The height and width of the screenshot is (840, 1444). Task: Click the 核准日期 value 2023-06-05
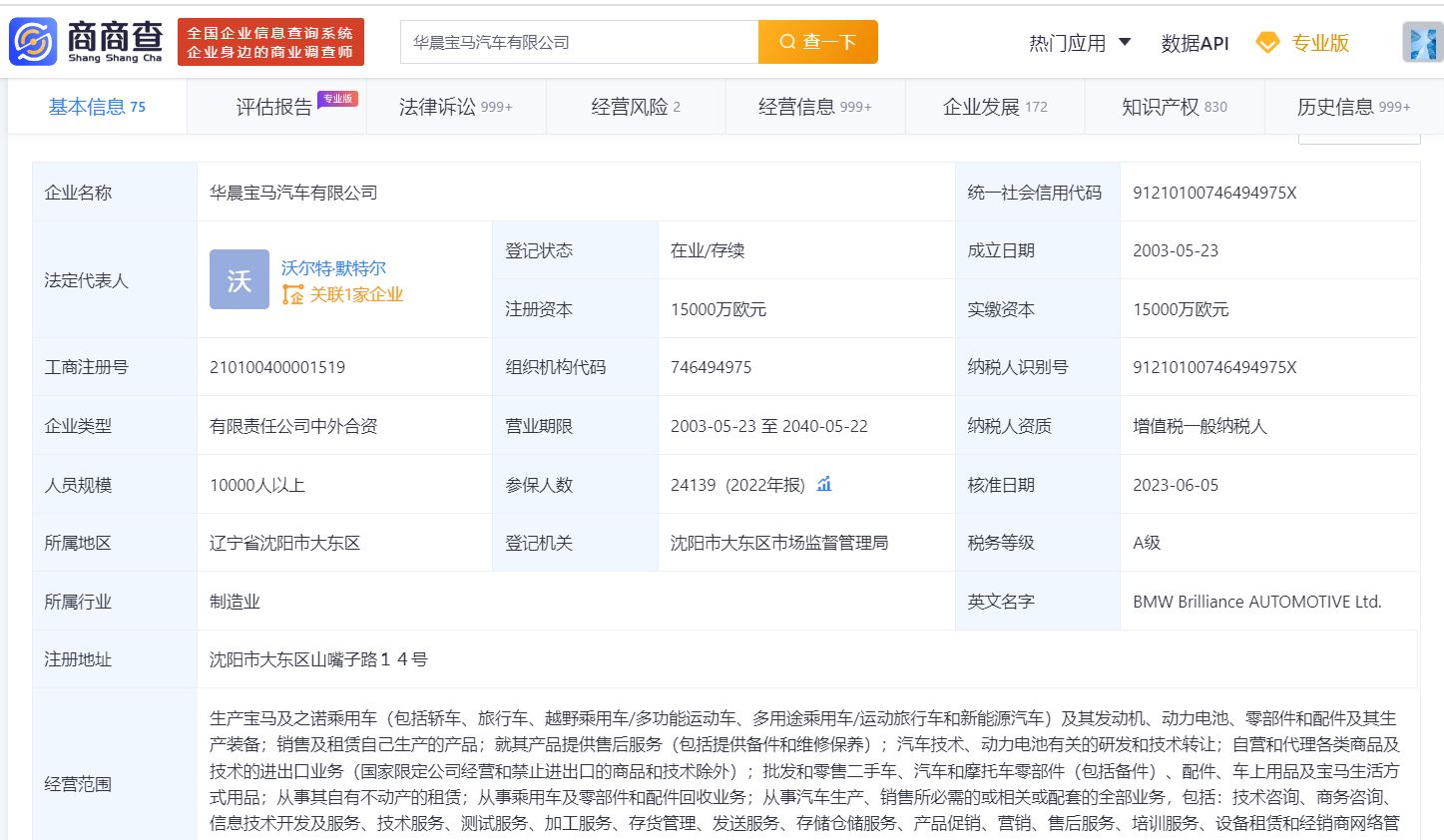1176,485
